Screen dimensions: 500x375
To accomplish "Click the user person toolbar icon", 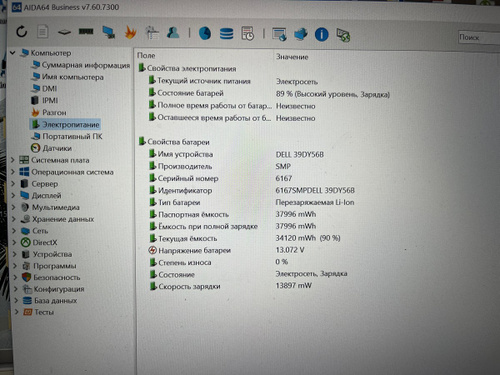I will tap(173, 33).
